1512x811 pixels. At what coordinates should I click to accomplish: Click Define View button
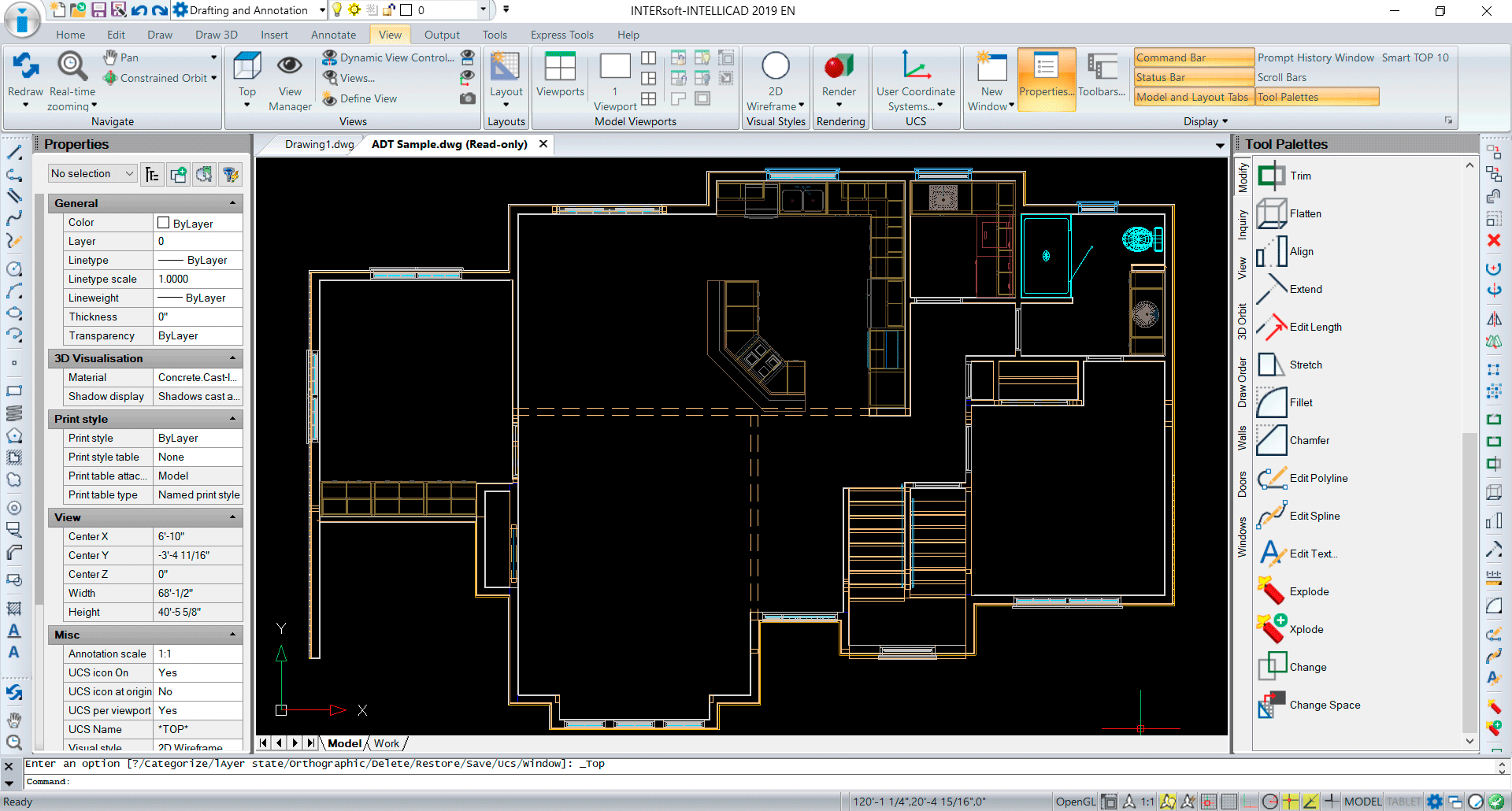tap(360, 98)
